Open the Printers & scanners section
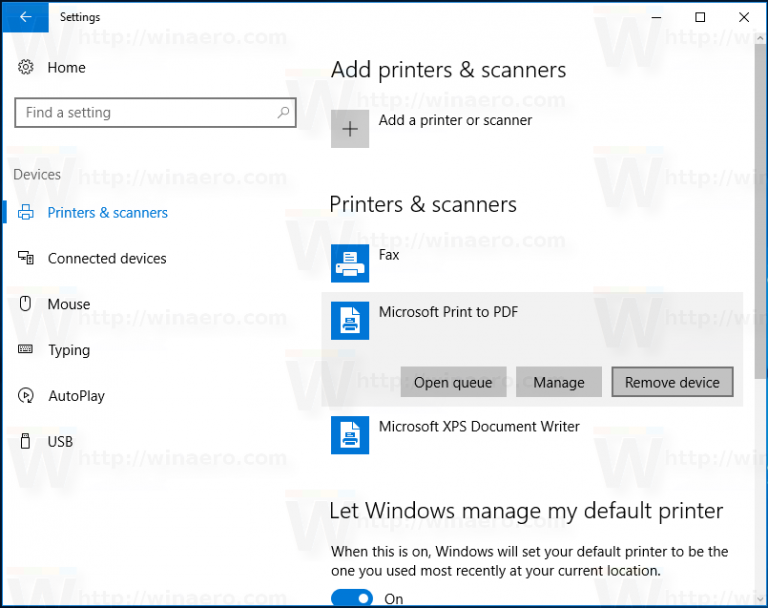Screen dimensions: 768x608 [107, 213]
